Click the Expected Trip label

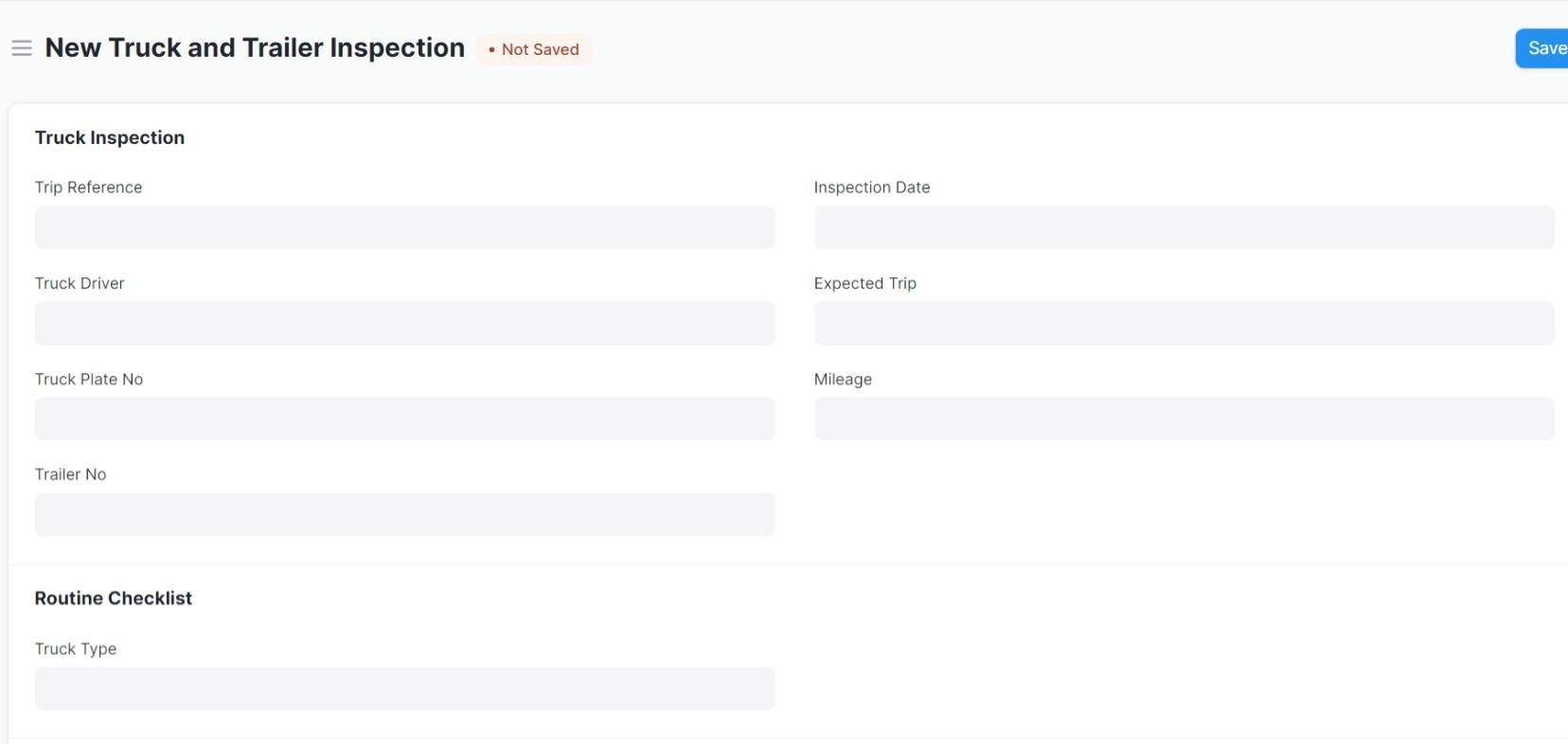click(865, 283)
